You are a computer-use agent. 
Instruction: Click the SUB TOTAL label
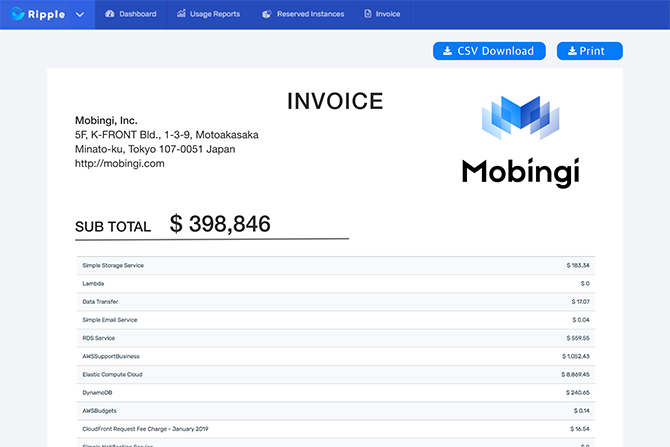[x=113, y=226]
